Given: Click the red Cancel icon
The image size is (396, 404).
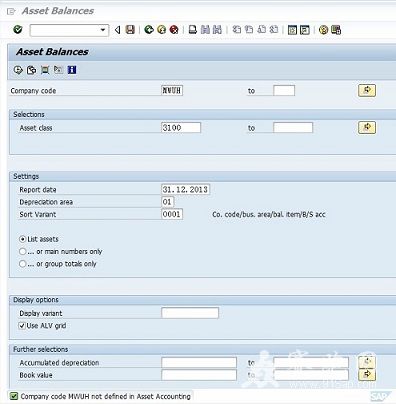Looking at the screenshot, I should (174, 30).
